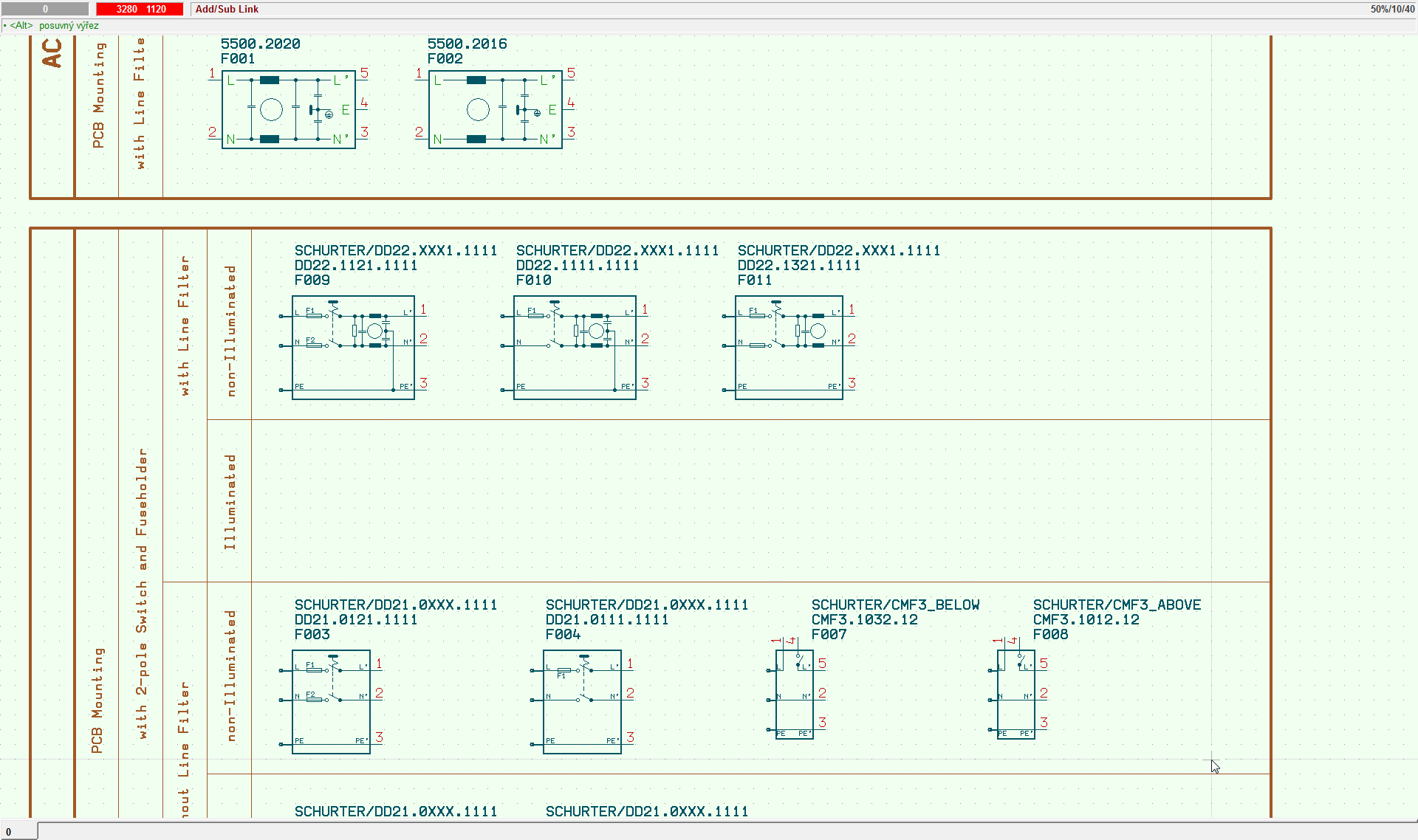Click the 5500.2016 part label
1418x840 pixels.
(x=467, y=44)
